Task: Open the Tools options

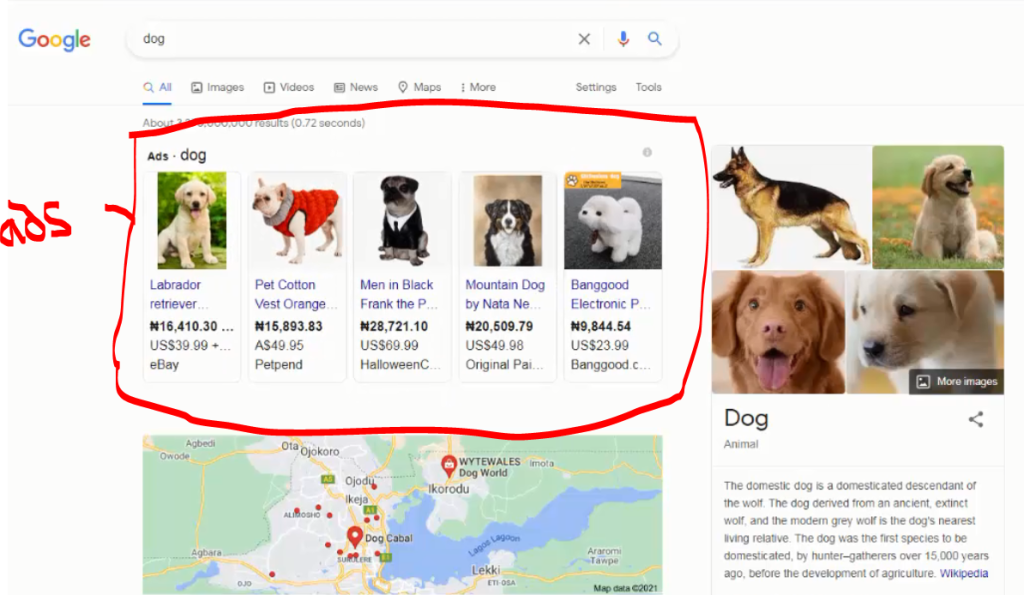Action: 648,87
